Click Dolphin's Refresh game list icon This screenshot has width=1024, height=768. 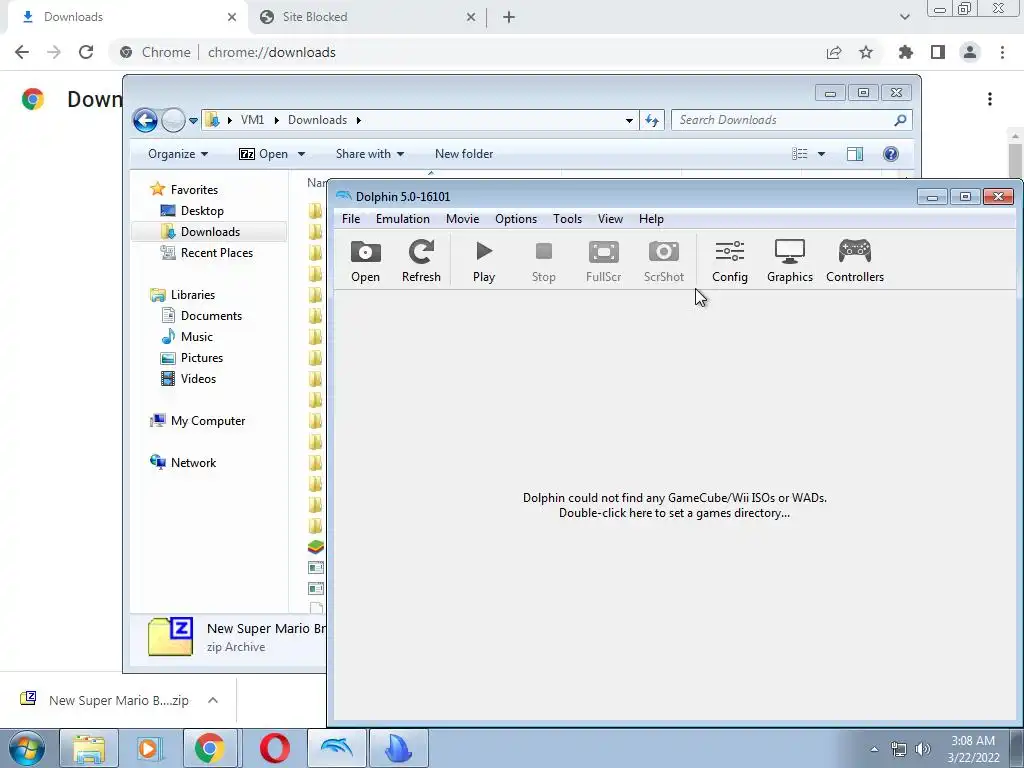[421, 261]
